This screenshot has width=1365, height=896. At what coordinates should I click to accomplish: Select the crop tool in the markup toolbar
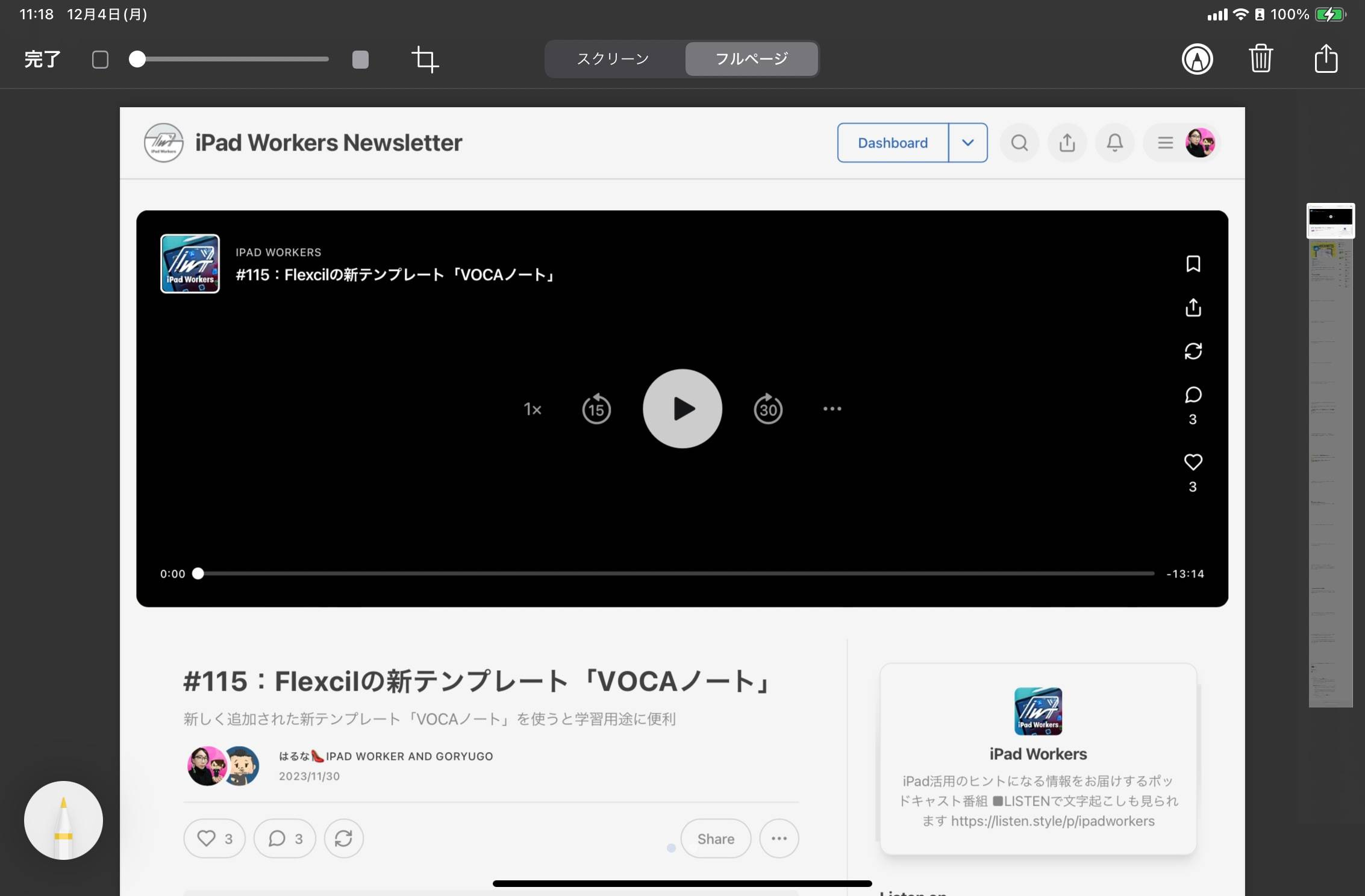point(425,59)
